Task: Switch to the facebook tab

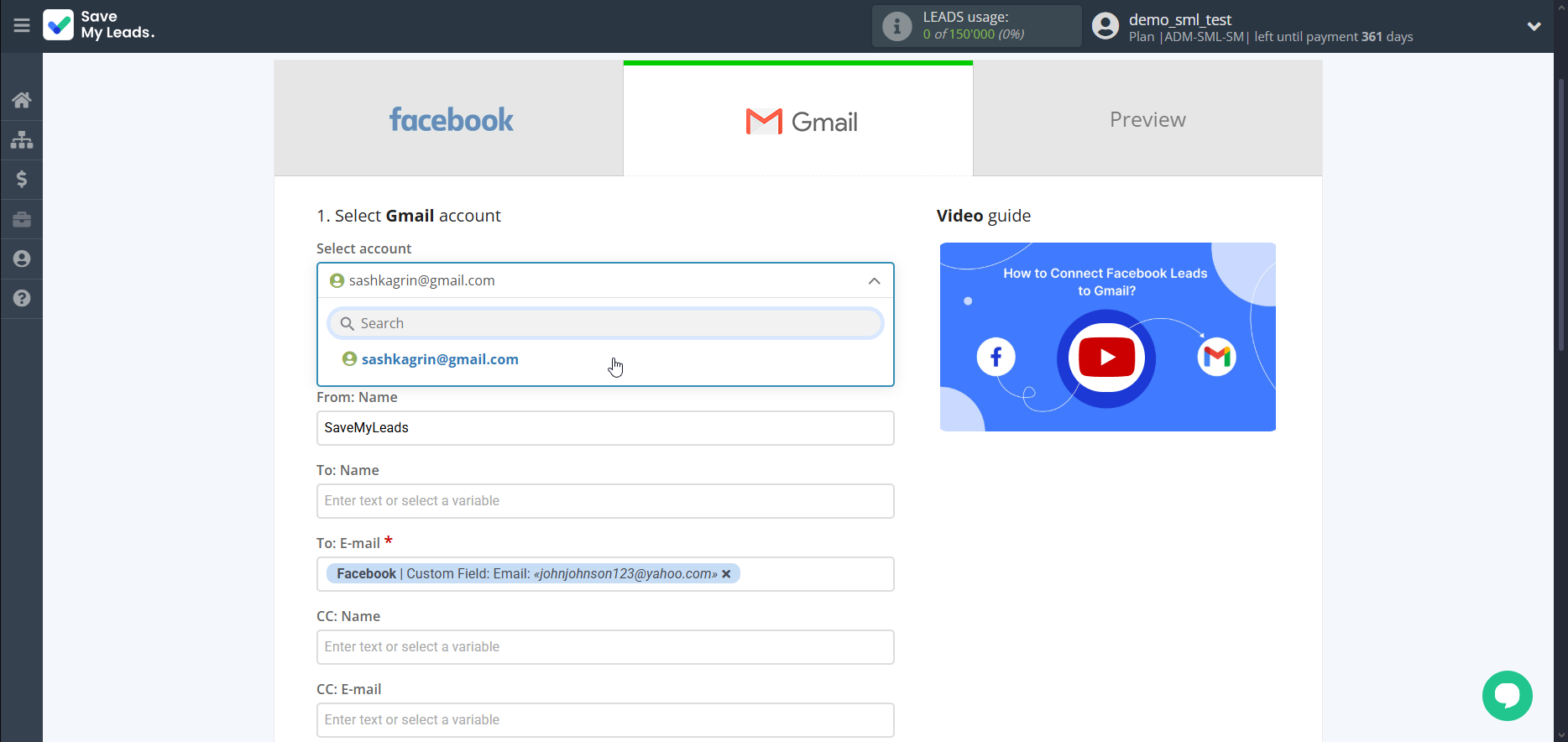Action: tap(449, 119)
